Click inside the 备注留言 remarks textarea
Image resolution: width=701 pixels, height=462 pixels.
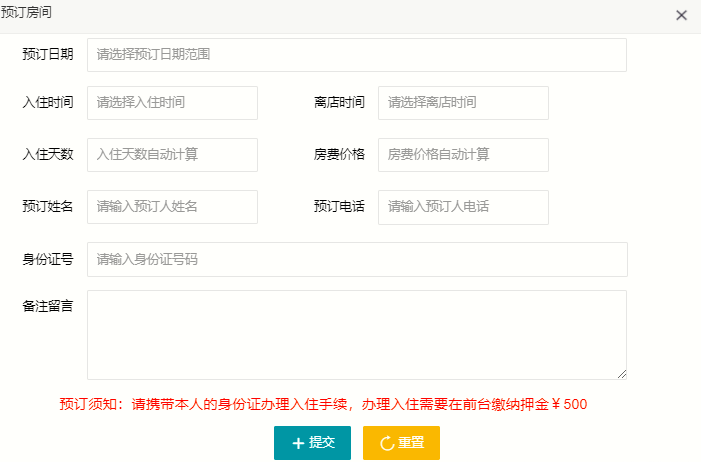357,335
